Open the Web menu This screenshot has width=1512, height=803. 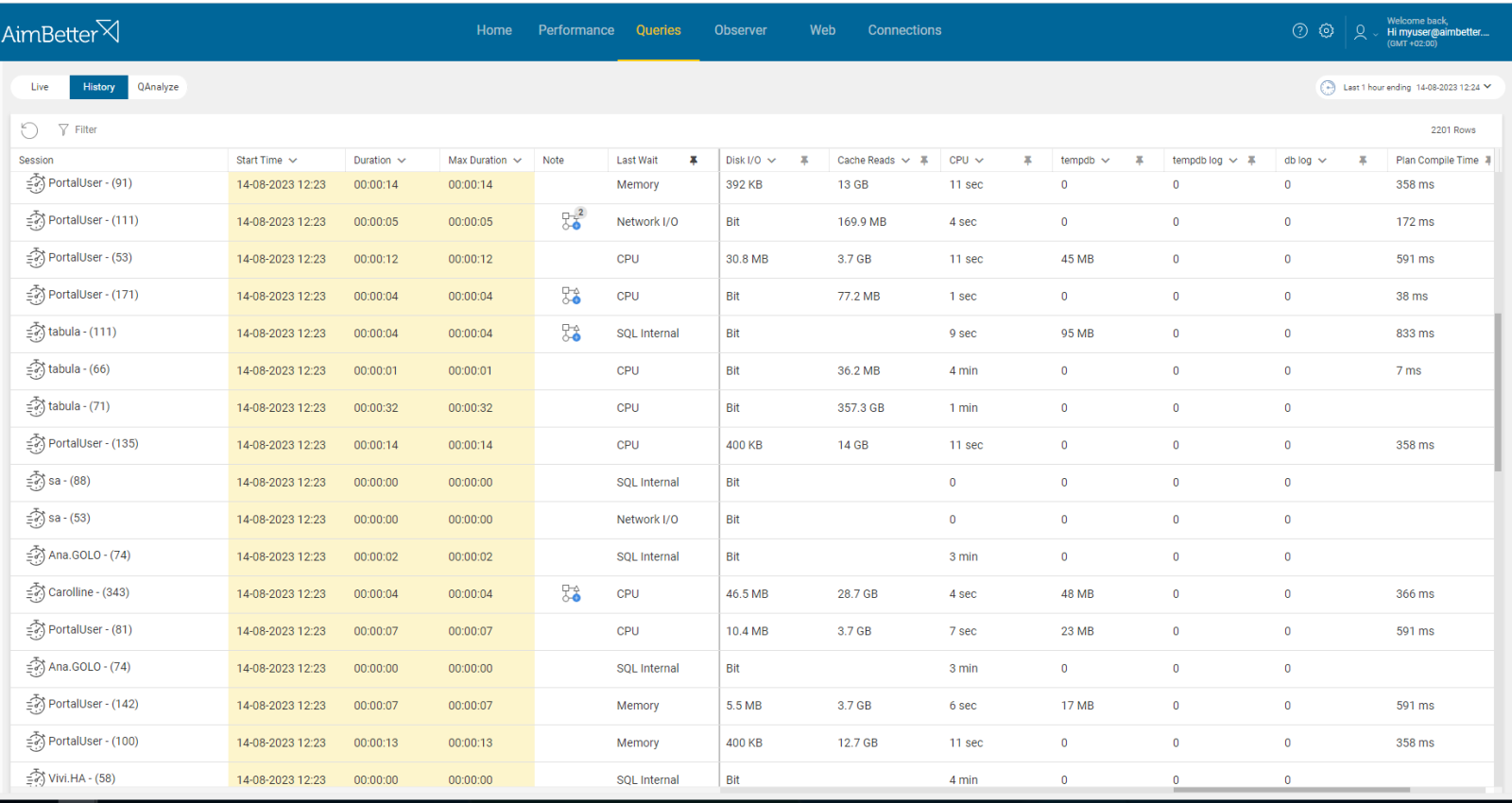click(822, 30)
